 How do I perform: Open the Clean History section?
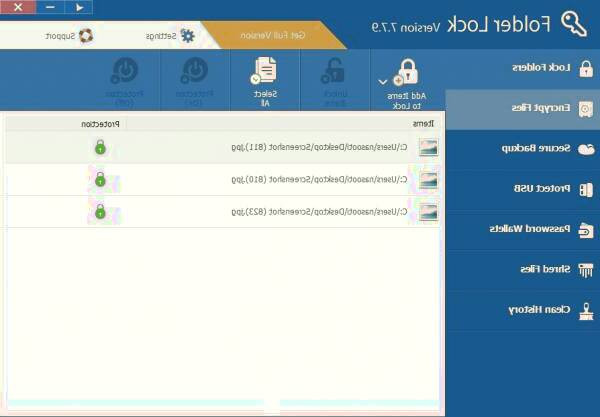523,310
